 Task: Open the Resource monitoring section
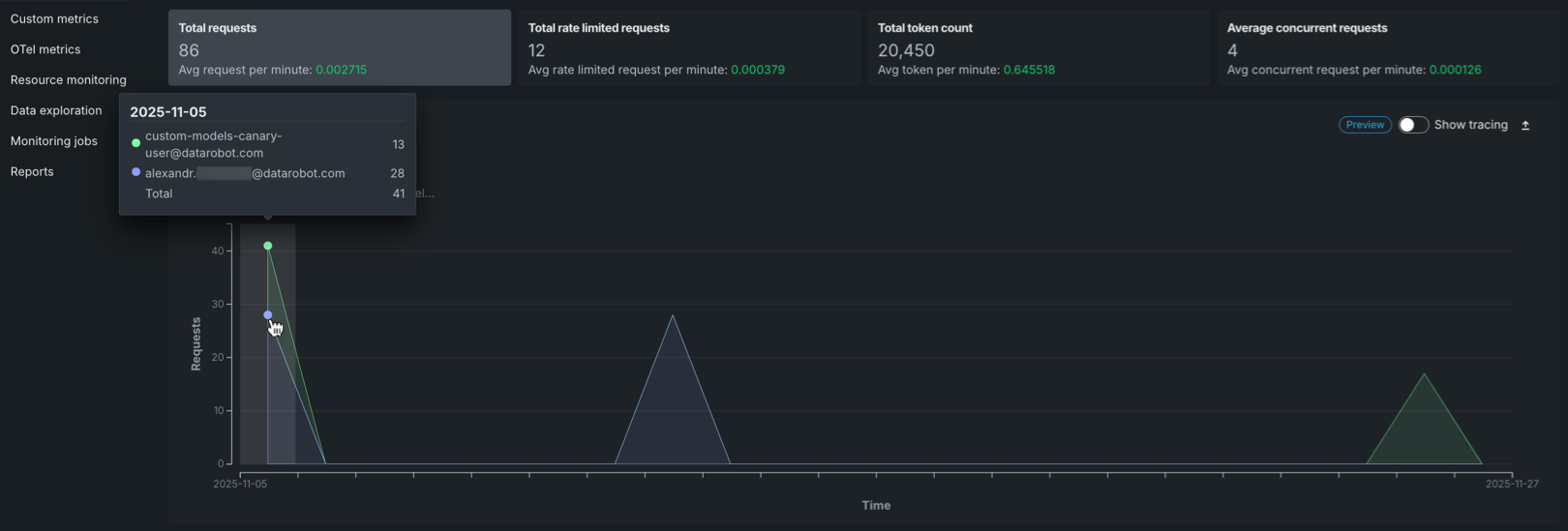(x=68, y=80)
